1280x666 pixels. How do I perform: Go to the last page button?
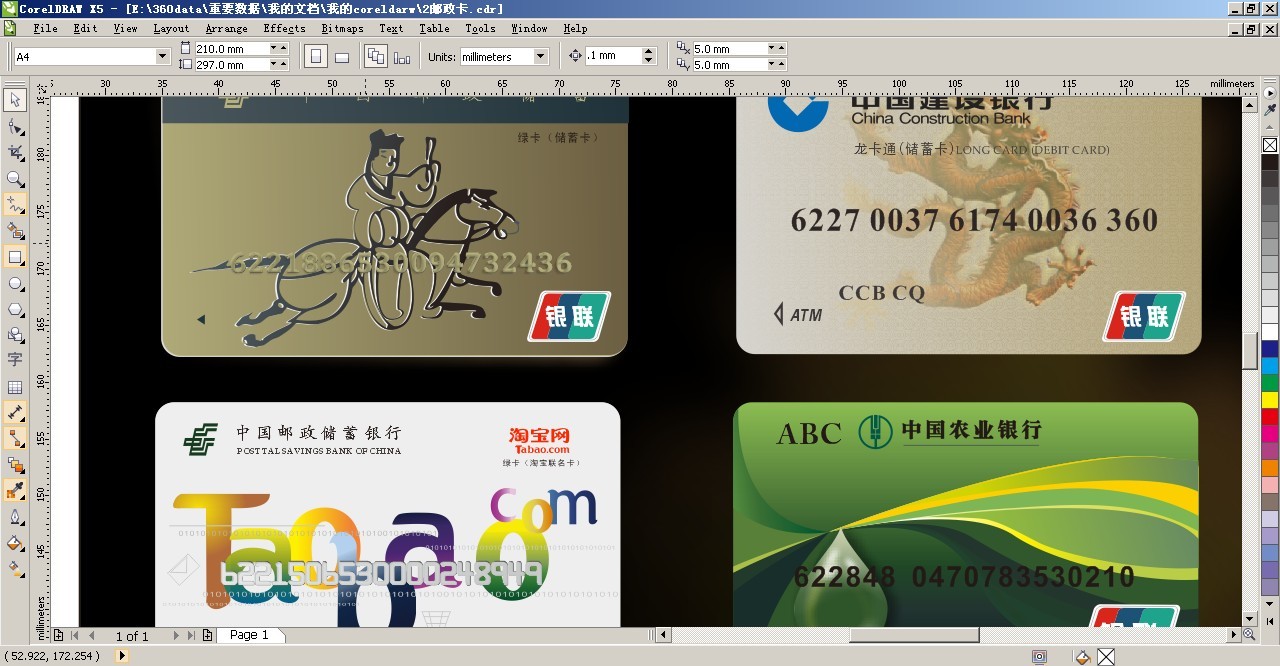(191, 635)
